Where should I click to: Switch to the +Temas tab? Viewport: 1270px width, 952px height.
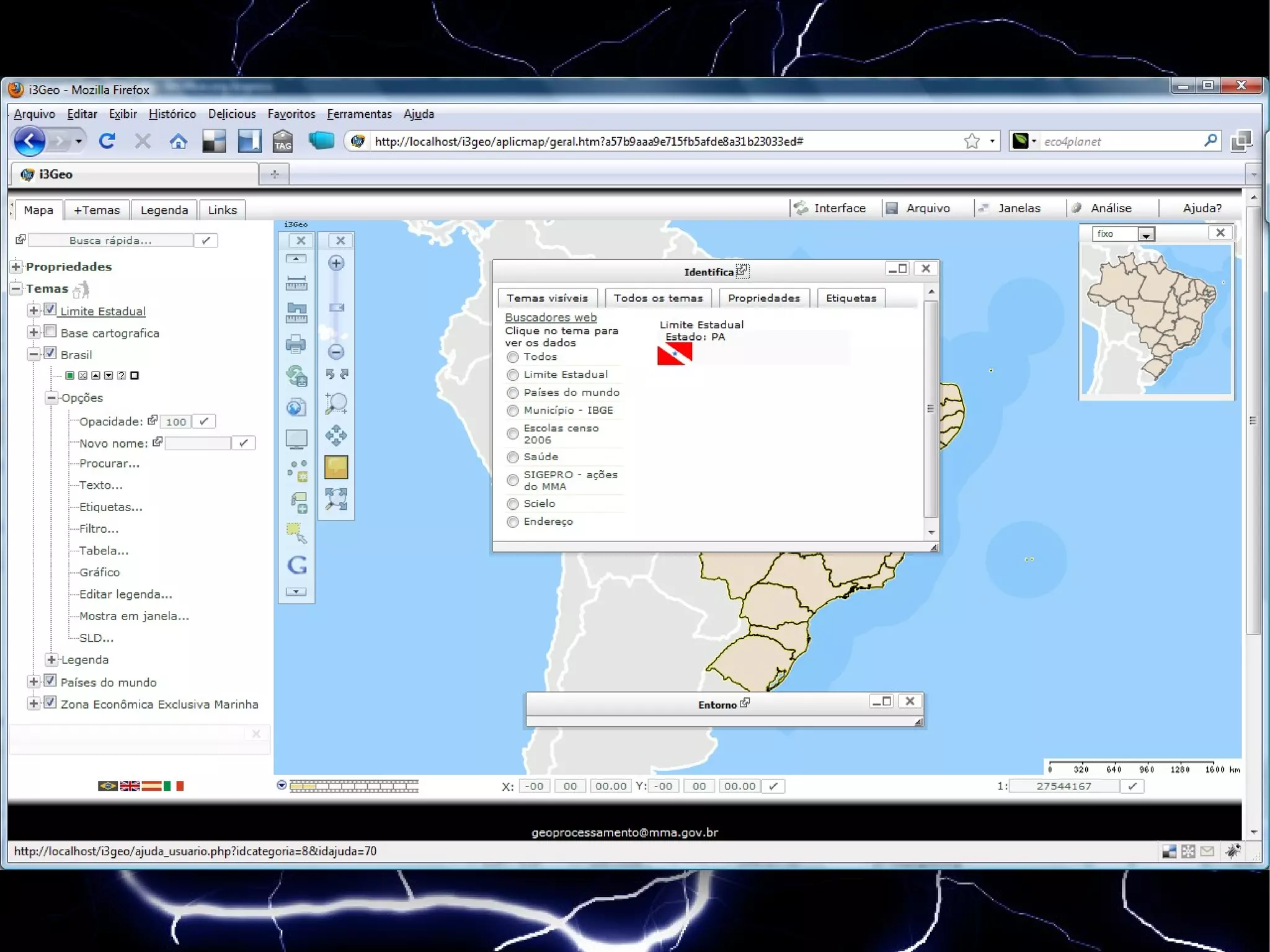tap(97, 210)
